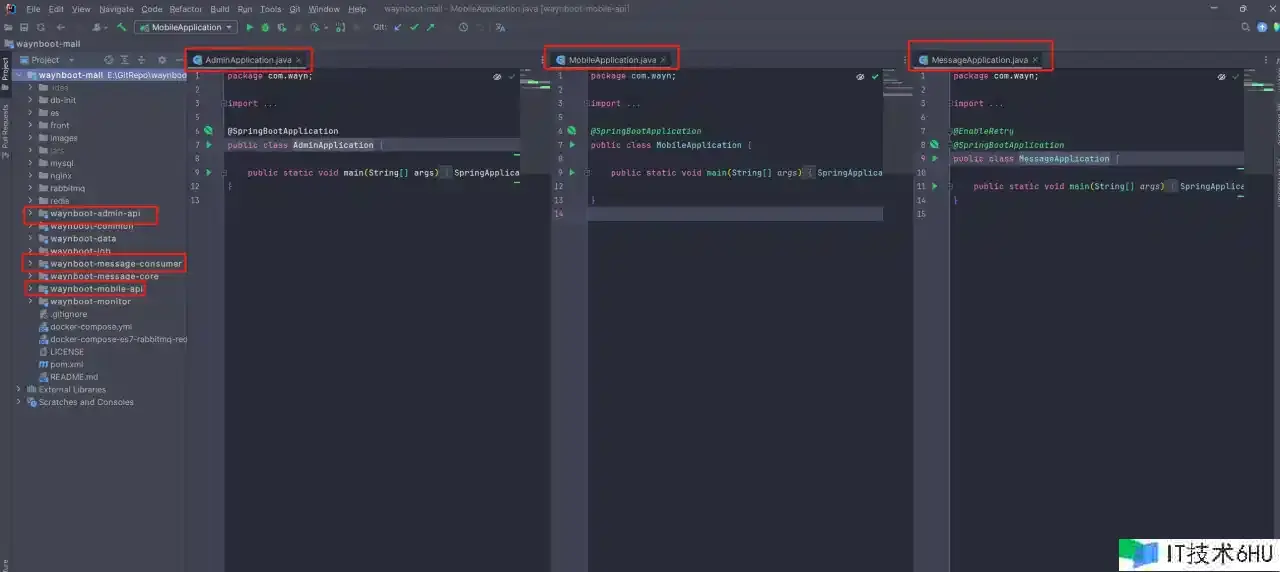Click the green Run button in toolbar
The width and height of the screenshot is (1280, 572).
coord(250,27)
